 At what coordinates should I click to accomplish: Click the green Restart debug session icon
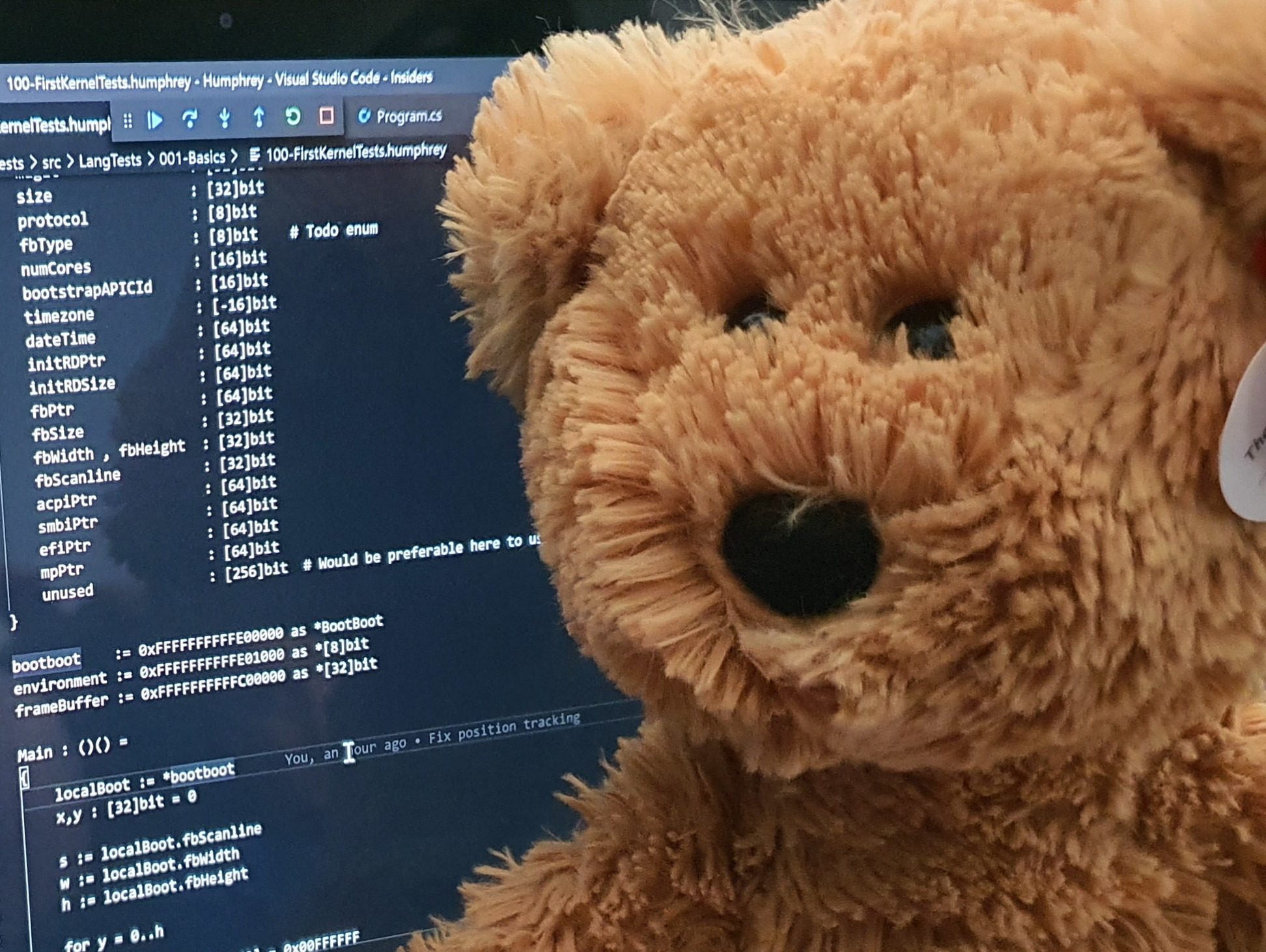click(x=293, y=117)
